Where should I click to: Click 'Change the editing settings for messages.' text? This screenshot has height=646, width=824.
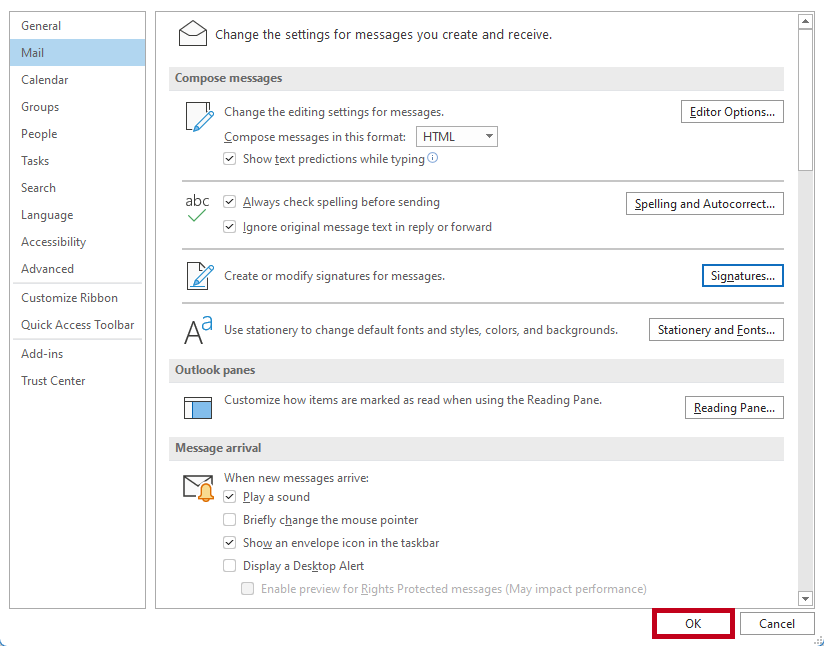334,112
